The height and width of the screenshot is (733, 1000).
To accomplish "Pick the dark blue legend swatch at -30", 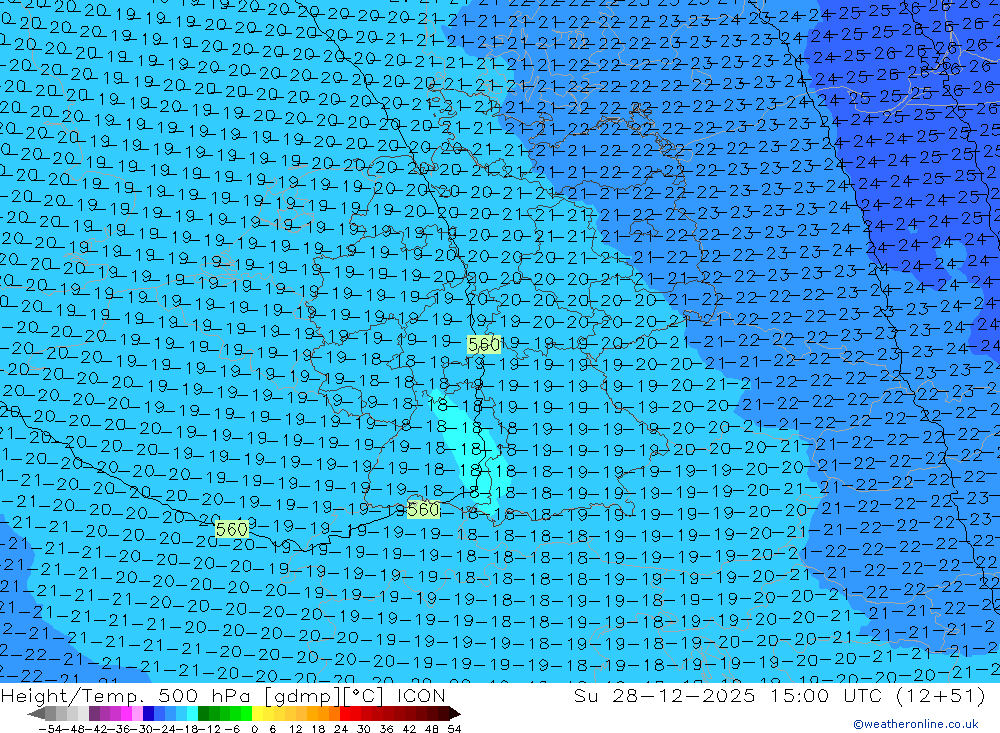I will [148, 713].
